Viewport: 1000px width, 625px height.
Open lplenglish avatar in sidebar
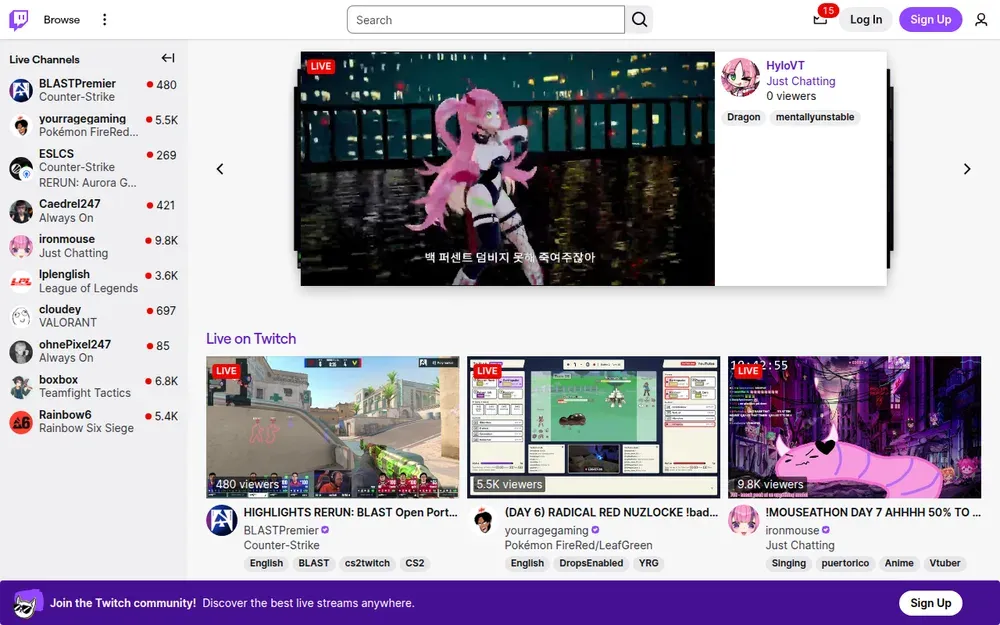click(x=21, y=281)
